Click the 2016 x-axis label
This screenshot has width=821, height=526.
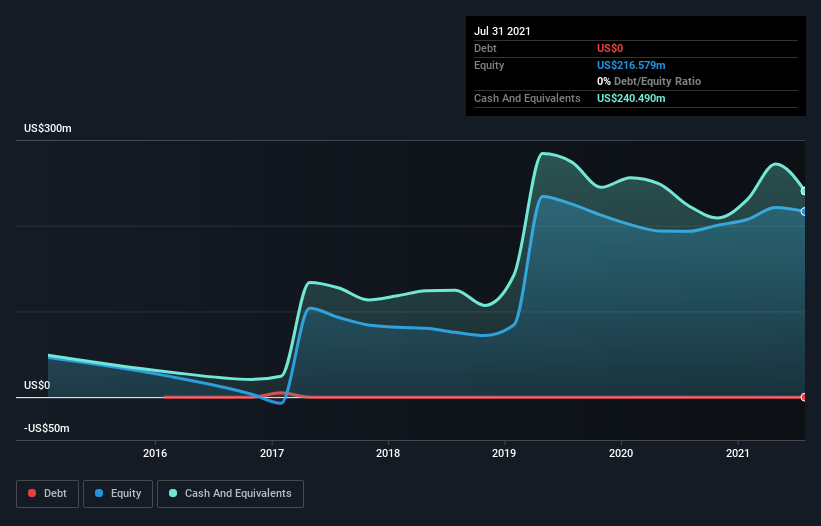pos(155,453)
